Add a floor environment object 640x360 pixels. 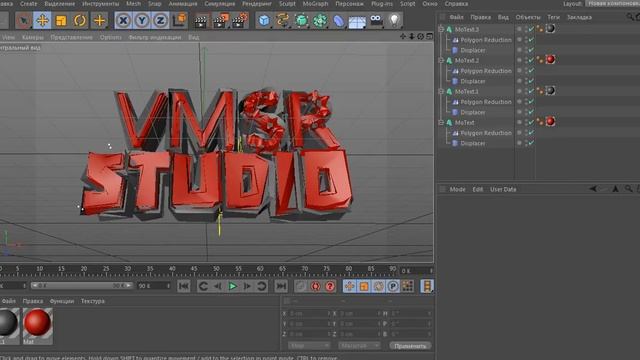pyautogui.click(x=357, y=21)
